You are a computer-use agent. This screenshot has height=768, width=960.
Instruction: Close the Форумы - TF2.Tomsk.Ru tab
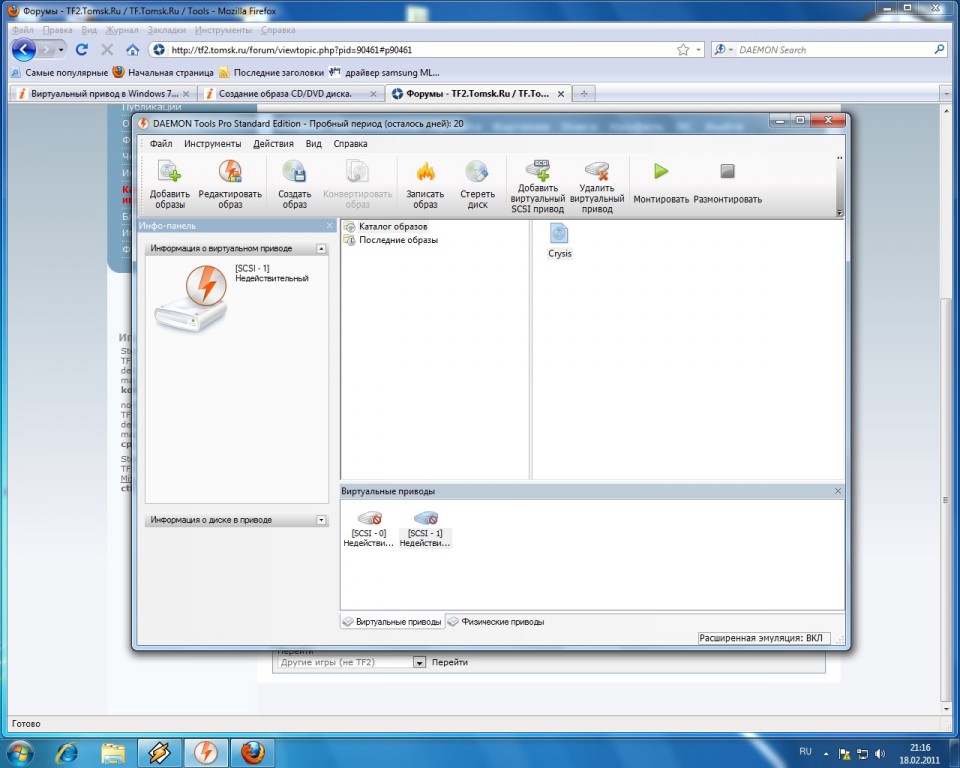tap(561, 94)
